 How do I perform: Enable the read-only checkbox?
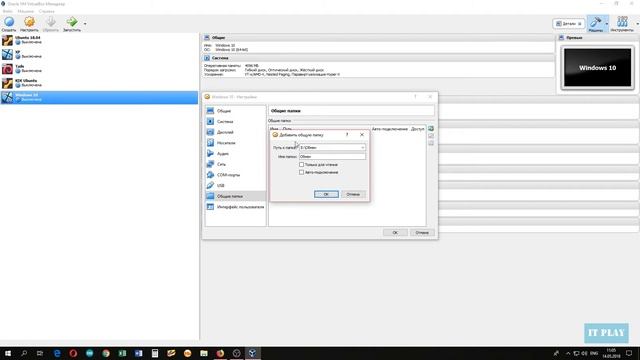(x=302, y=164)
